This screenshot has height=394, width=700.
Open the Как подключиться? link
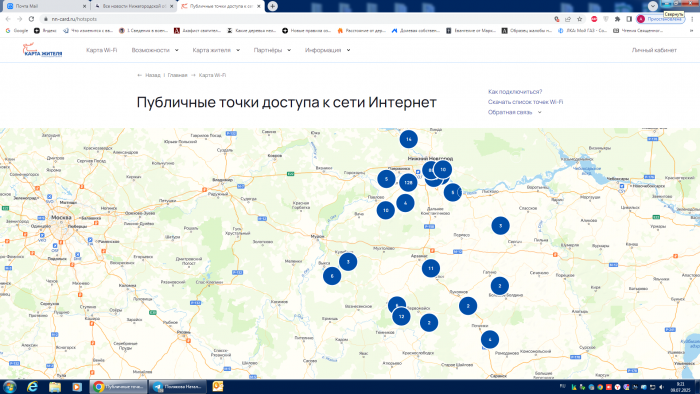(515, 91)
